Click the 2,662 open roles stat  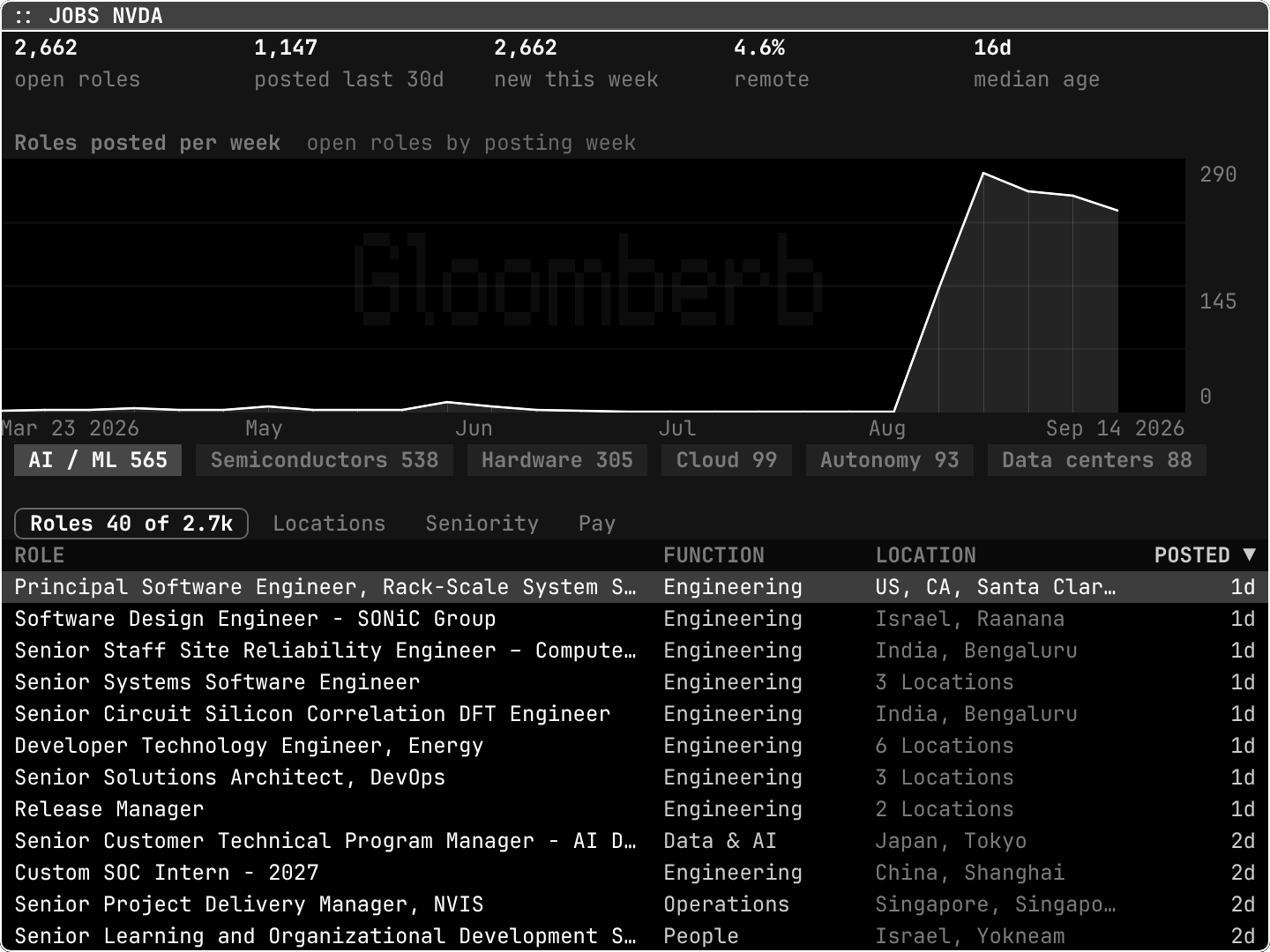tap(78, 63)
